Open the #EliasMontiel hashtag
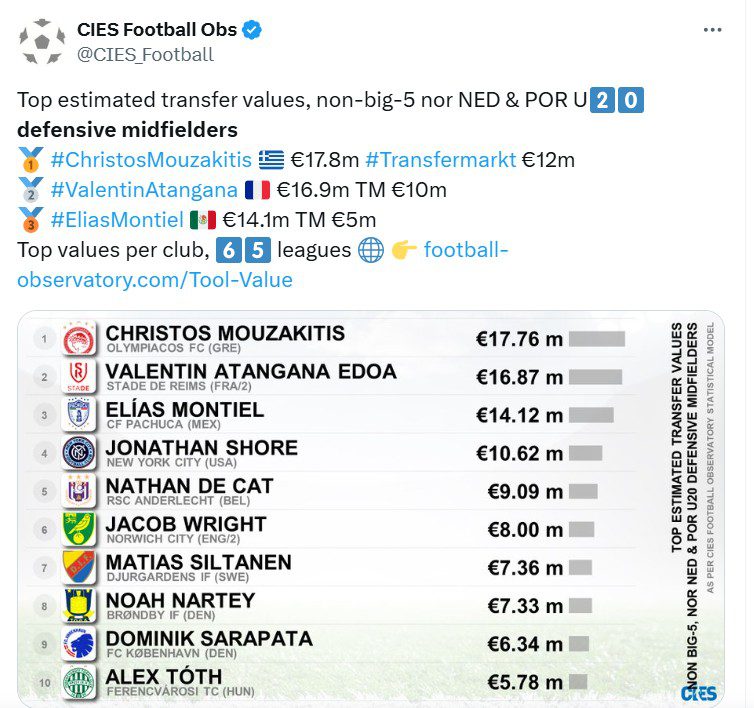Image resolution: width=754 pixels, height=708 pixels. (116, 219)
